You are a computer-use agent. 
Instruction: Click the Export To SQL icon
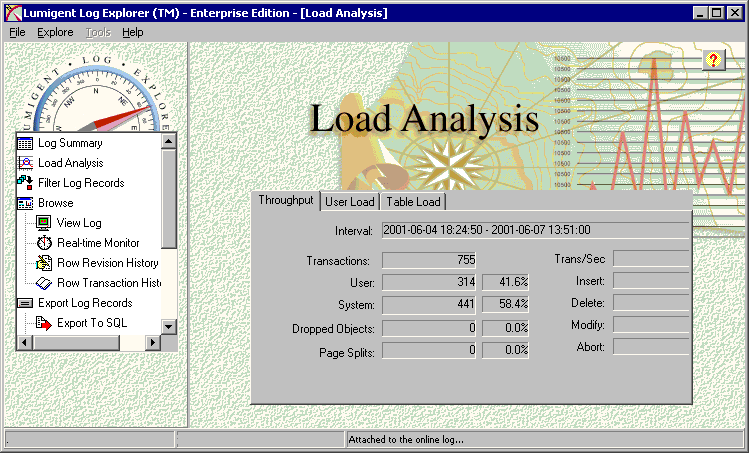tap(43, 323)
